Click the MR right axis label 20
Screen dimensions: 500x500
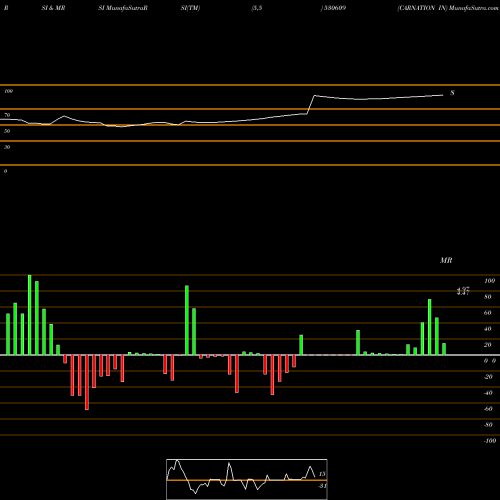tap(488, 345)
